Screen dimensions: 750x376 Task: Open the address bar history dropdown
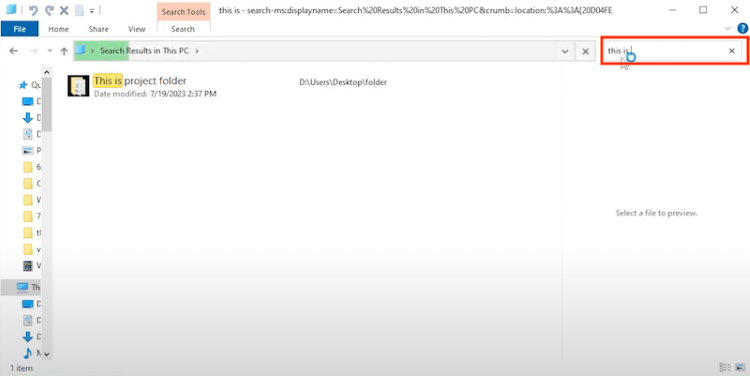point(565,51)
